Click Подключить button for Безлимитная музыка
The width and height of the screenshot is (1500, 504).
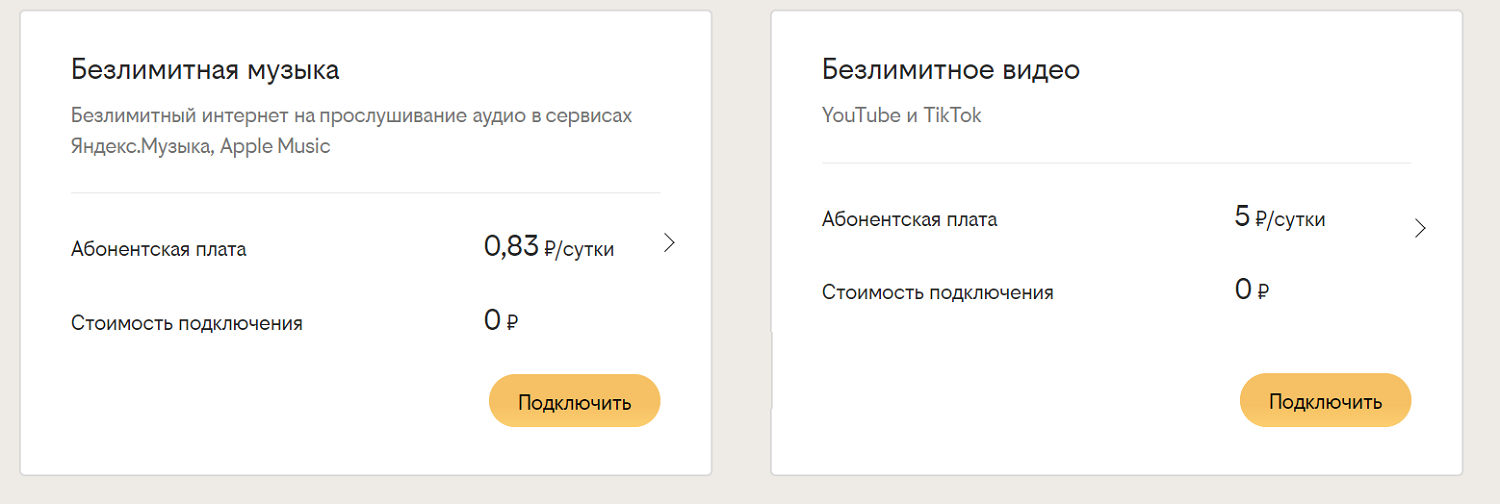coord(575,402)
